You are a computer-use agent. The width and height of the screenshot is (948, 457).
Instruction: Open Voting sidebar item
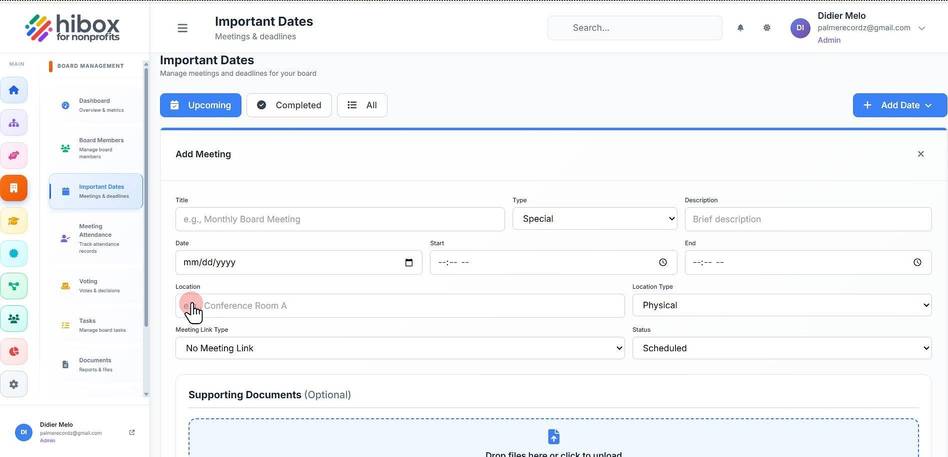(x=96, y=285)
